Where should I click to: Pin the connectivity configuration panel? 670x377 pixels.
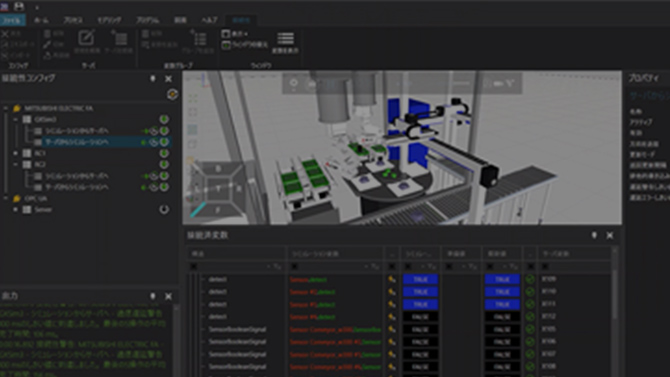pos(153,79)
